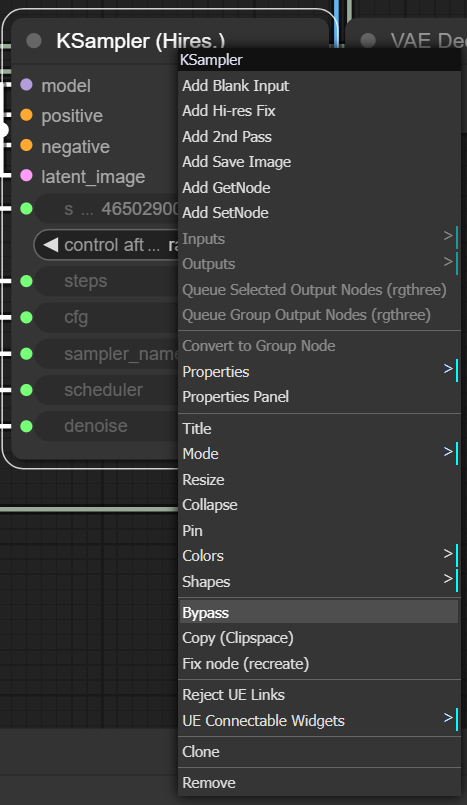Toggle collapse dot on VAE Decode node
Image resolution: width=467 pixels, height=805 pixels.
point(368,41)
